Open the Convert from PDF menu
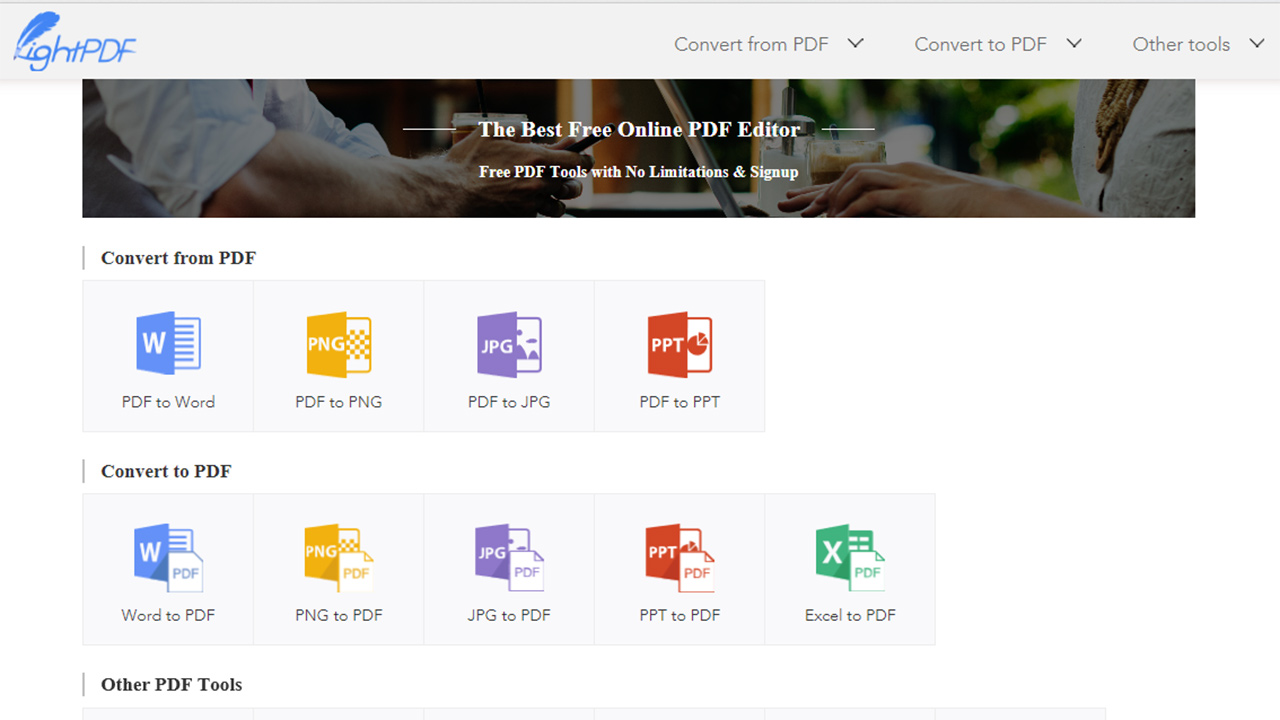The width and height of the screenshot is (1280, 720). click(751, 44)
